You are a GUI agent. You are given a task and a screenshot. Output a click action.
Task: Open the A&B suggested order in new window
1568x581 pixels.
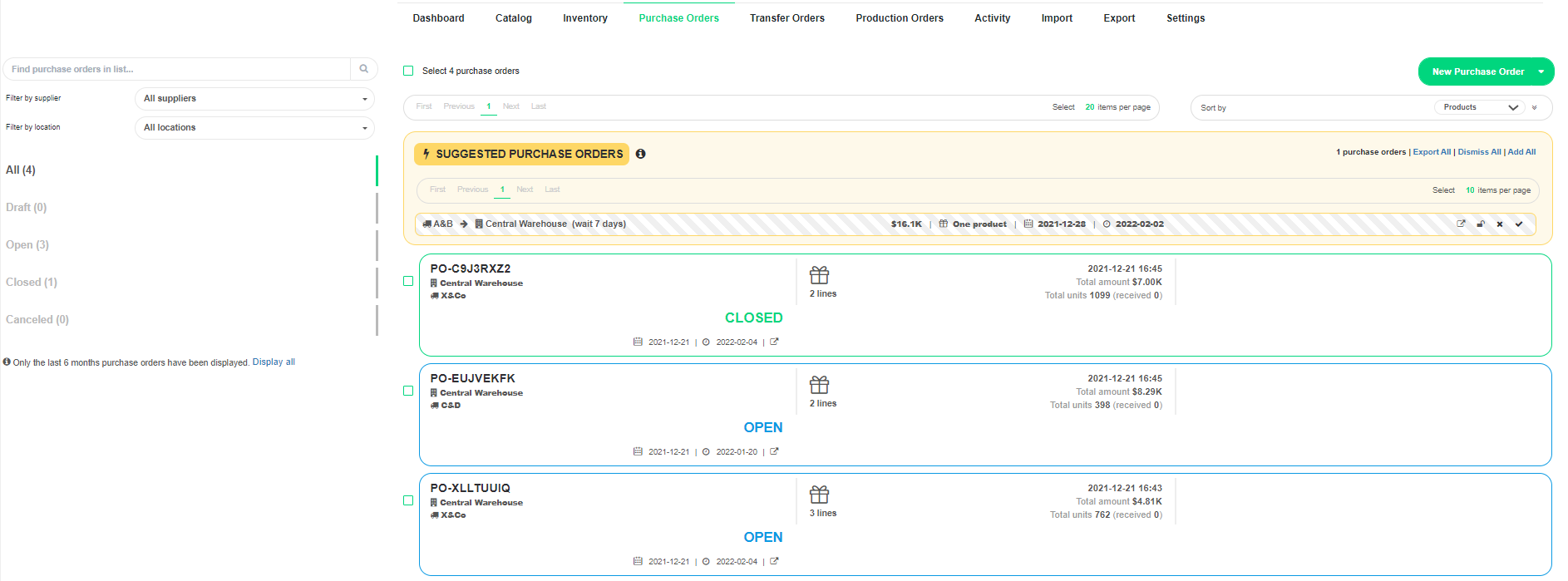1461,224
